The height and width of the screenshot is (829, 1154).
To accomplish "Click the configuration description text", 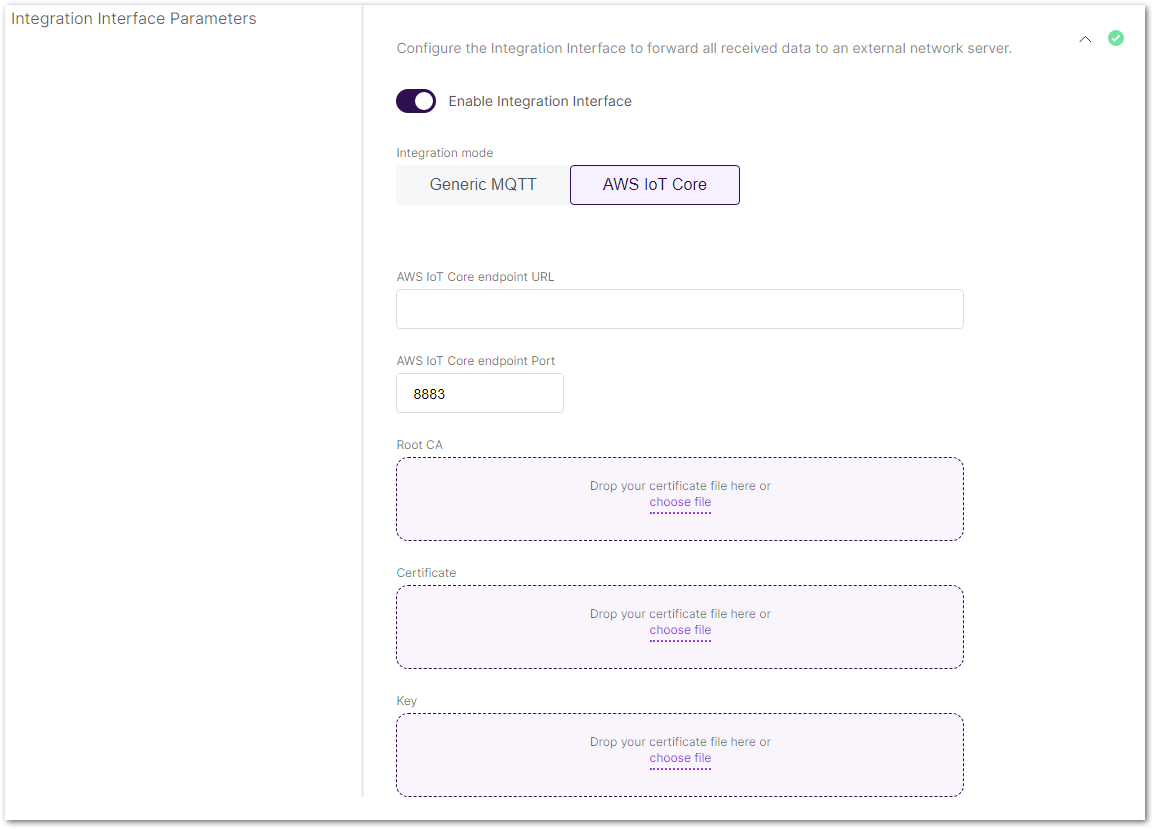I will tap(703, 48).
